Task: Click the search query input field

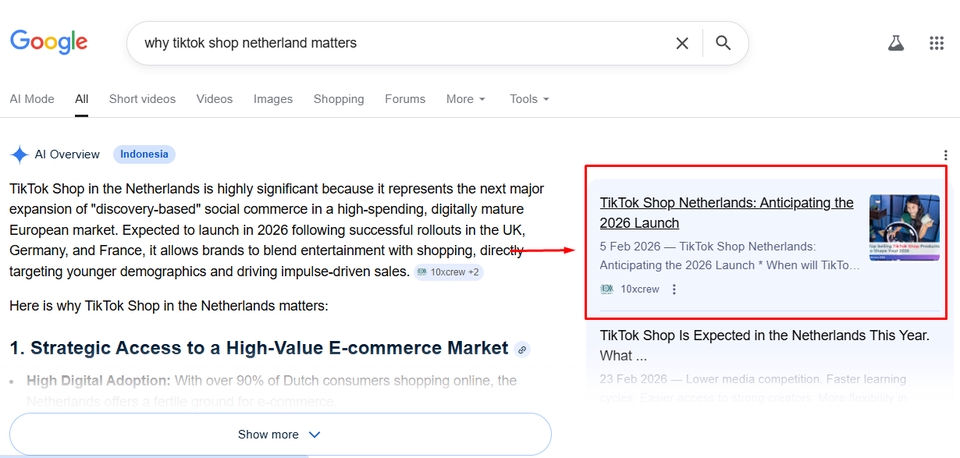Action: [x=400, y=43]
